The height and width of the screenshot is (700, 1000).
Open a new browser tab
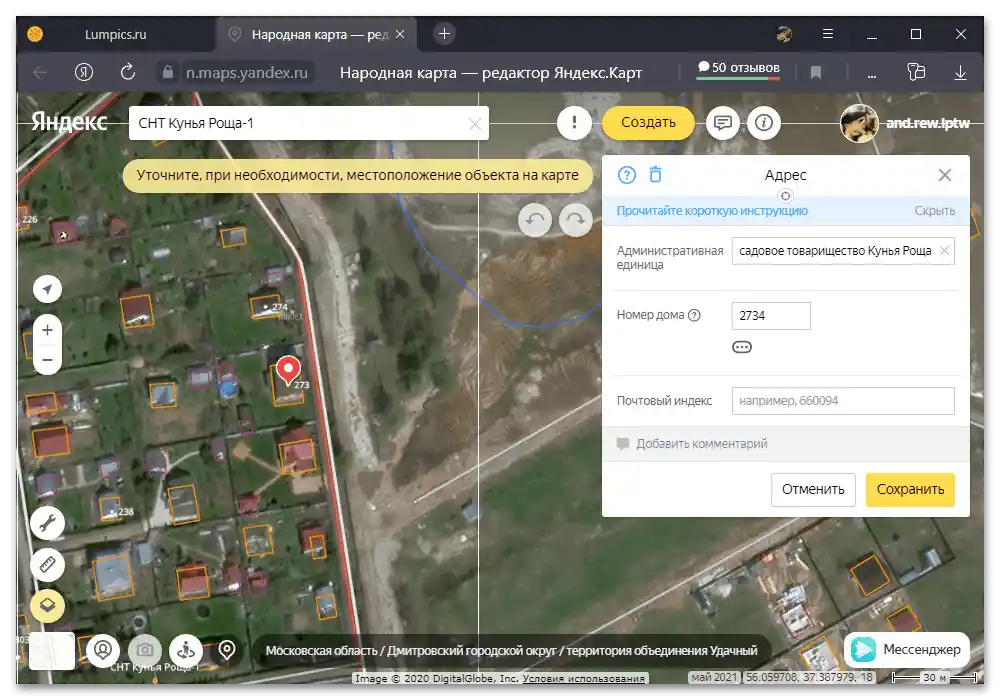[x=445, y=34]
